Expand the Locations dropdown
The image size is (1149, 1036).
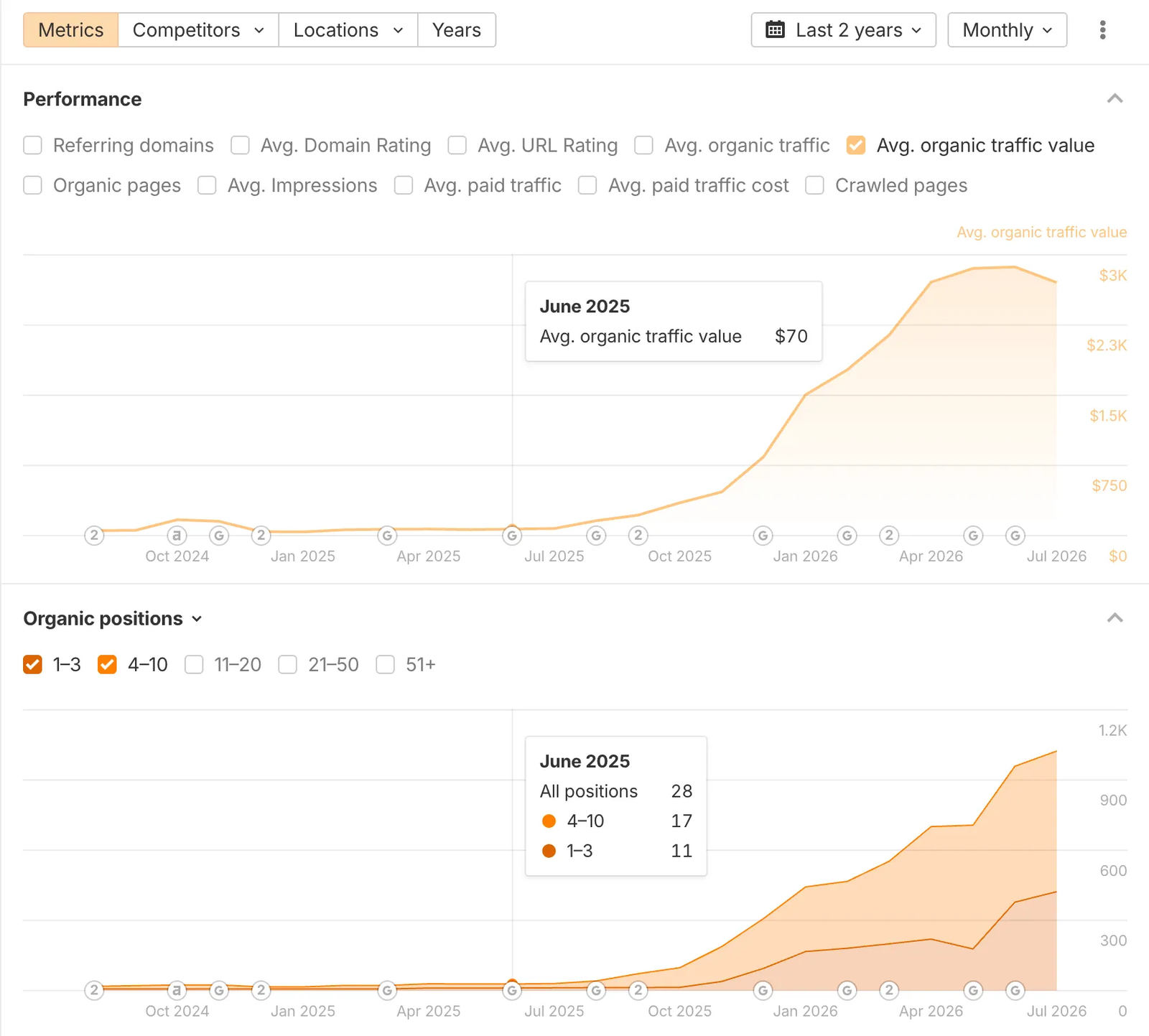click(348, 30)
